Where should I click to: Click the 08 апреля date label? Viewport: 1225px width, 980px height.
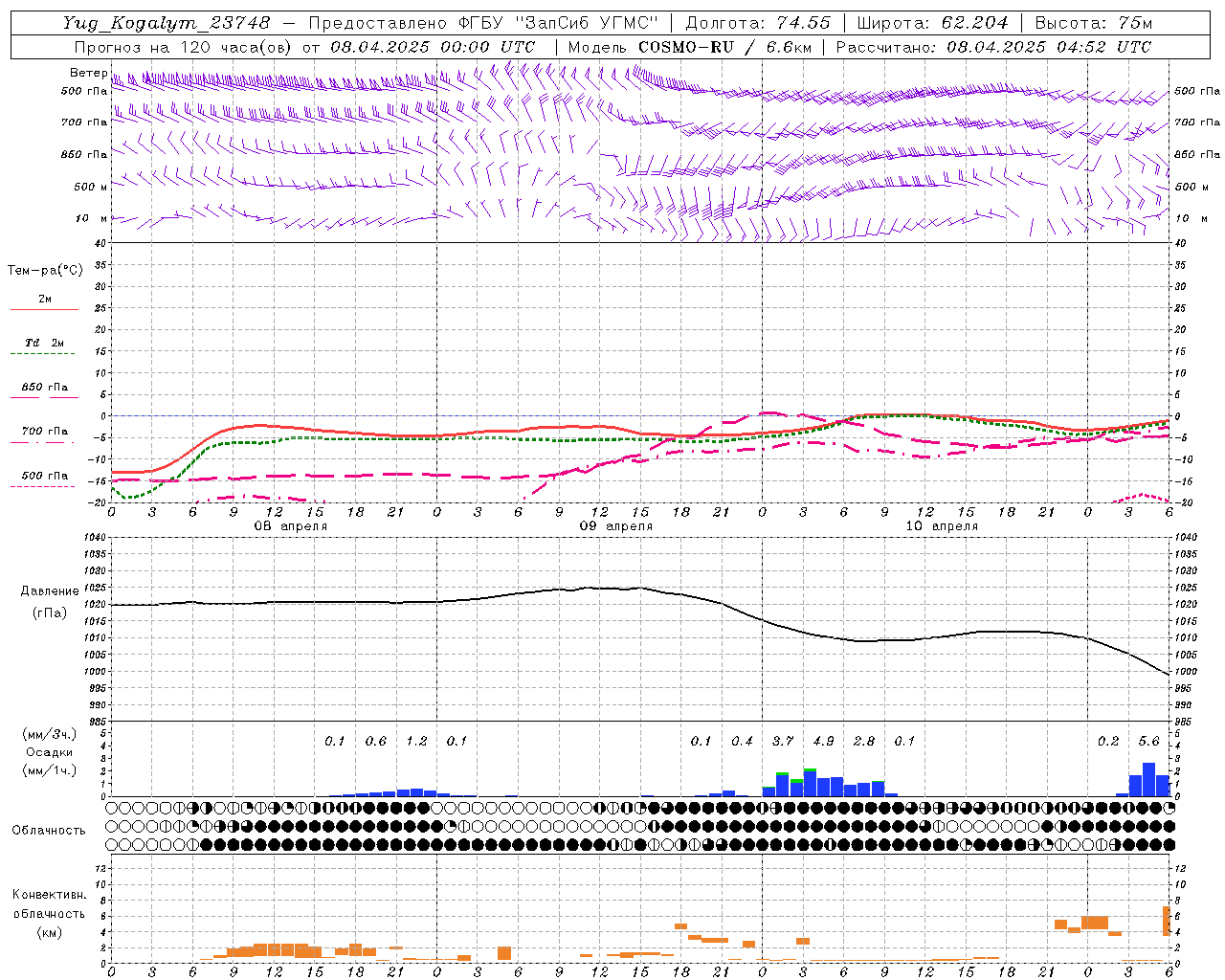(x=290, y=525)
